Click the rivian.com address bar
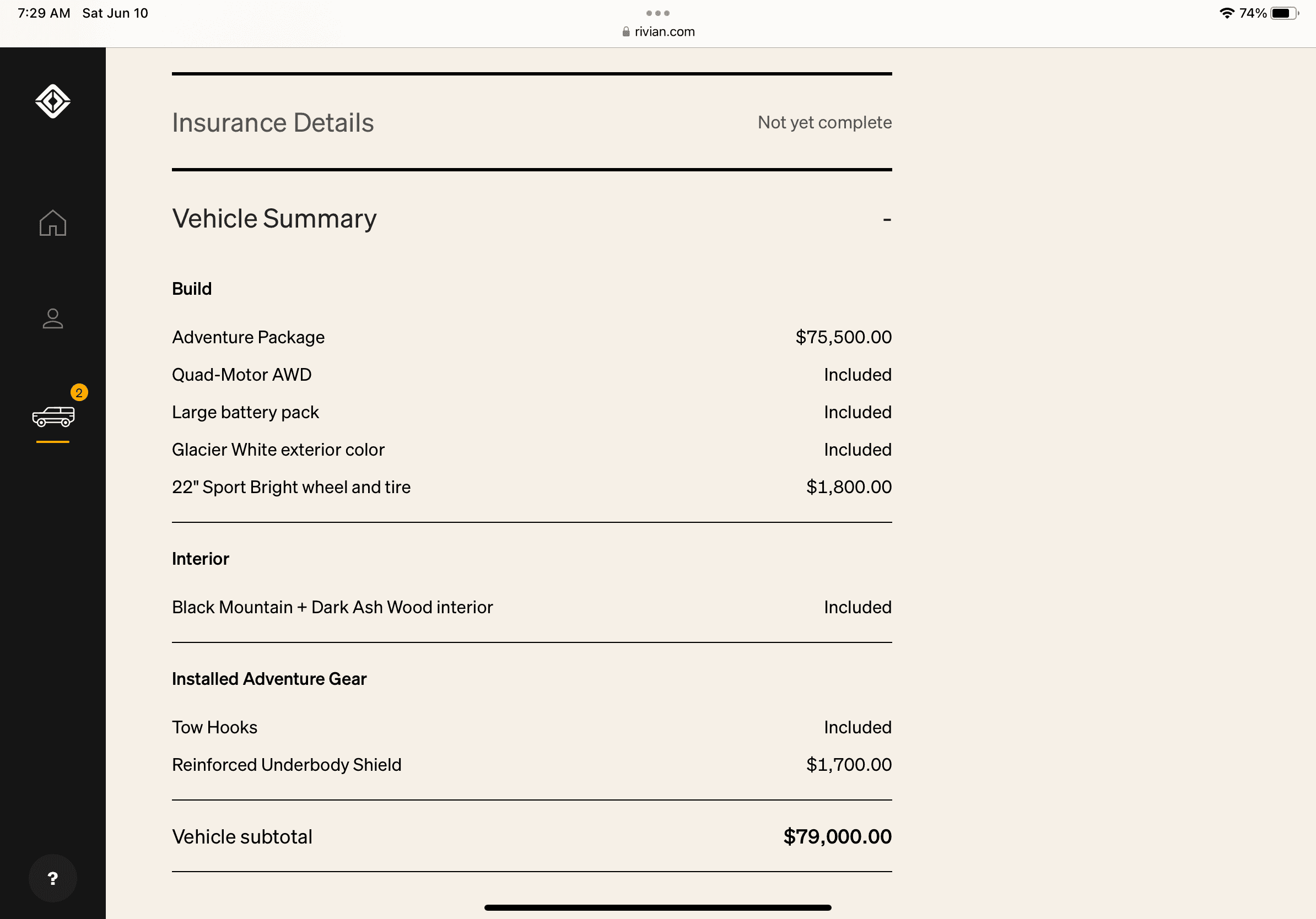The width and height of the screenshot is (1316, 919). (x=658, y=31)
